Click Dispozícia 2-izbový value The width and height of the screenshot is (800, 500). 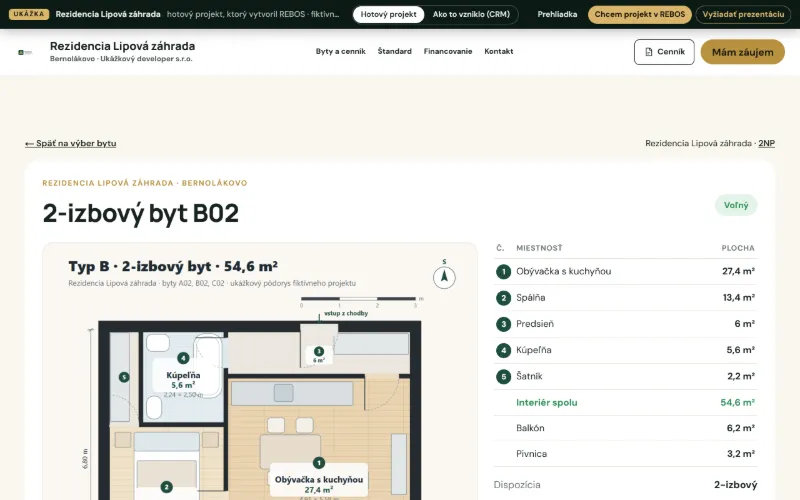[x=735, y=485]
